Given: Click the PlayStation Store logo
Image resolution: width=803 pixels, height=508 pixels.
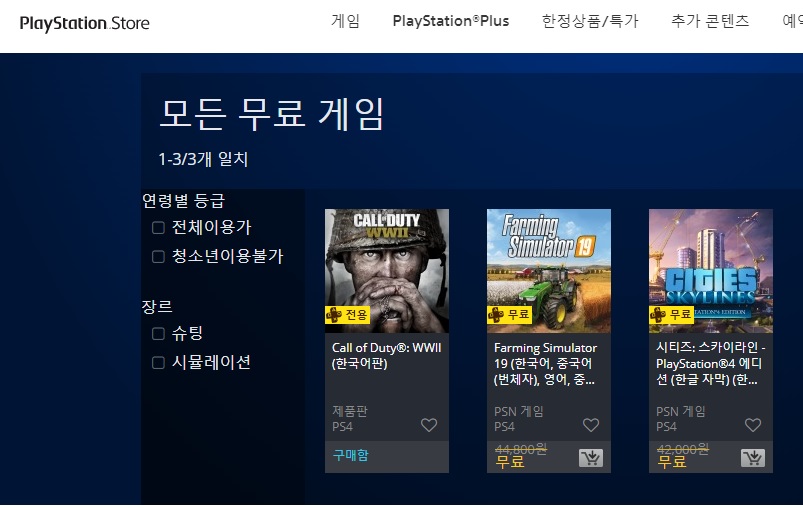Looking at the screenshot, I should tap(84, 23).
